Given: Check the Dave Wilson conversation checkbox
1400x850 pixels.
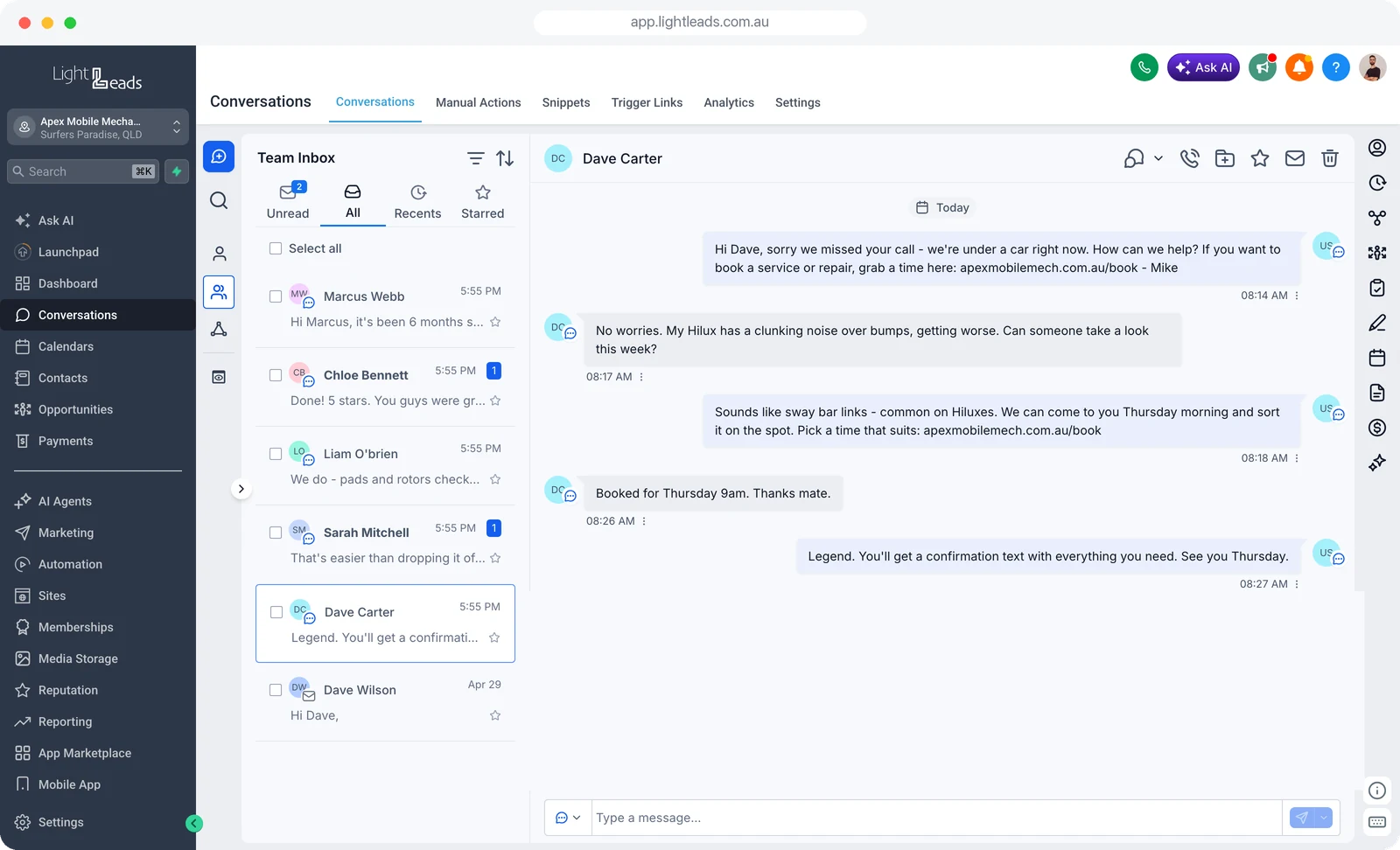Looking at the screenshot, I should 276,690.
